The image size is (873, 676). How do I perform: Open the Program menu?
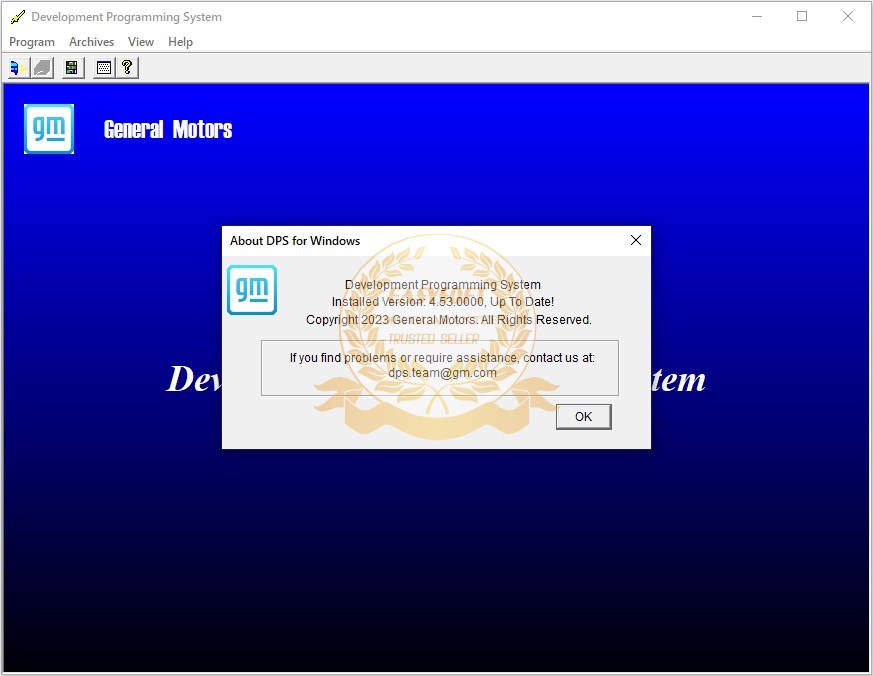click(32, 42)
